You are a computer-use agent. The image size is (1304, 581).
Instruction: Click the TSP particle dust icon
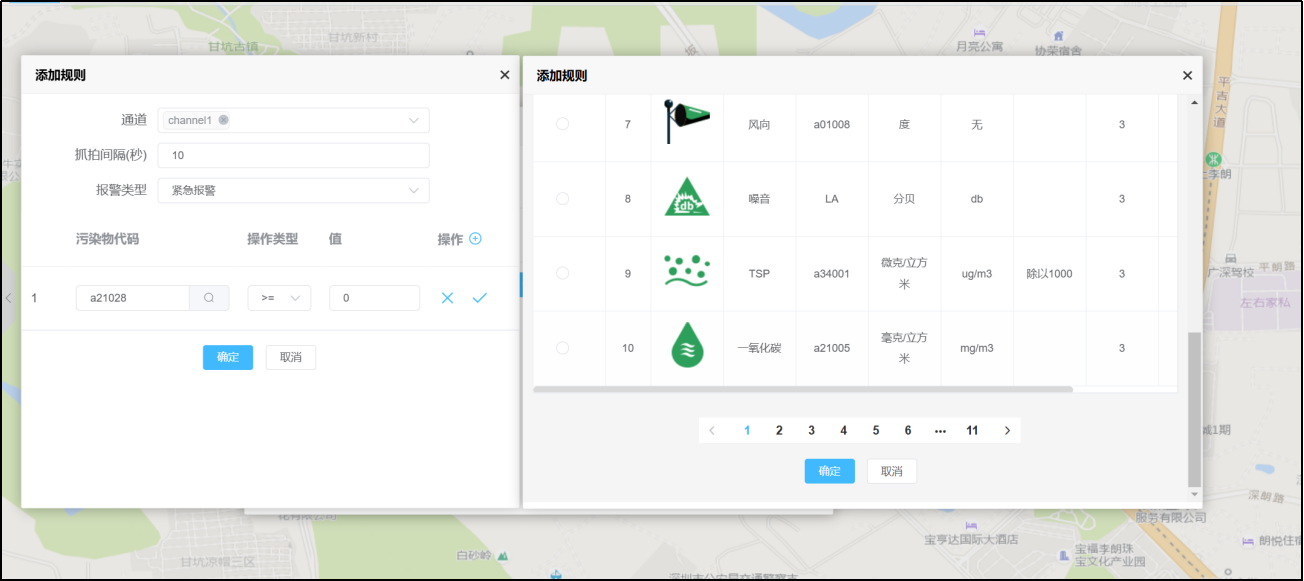(x=686, y=272)
